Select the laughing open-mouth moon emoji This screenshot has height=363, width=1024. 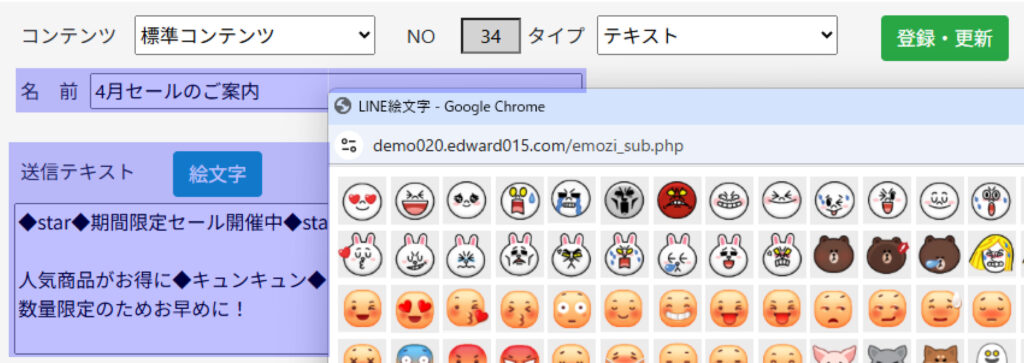point(415,200)
